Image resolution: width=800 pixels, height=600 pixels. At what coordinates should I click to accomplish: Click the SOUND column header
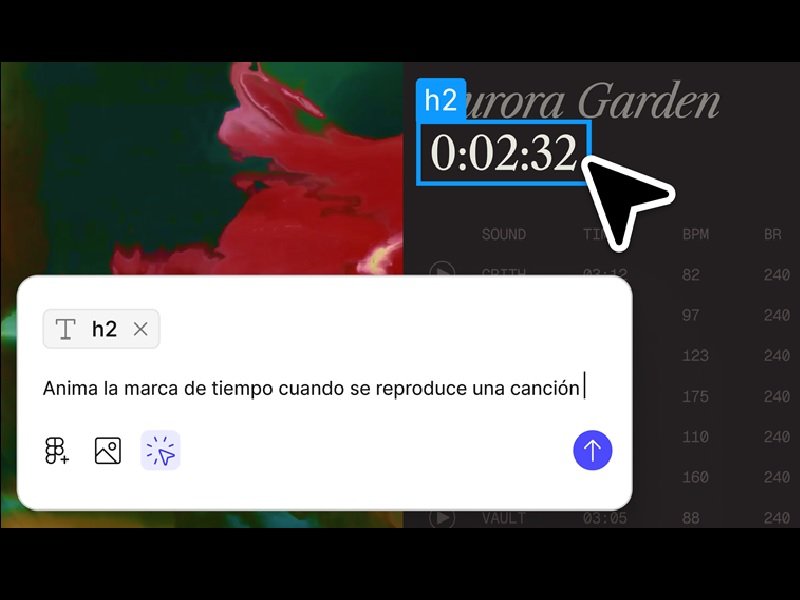click(504, 234)
